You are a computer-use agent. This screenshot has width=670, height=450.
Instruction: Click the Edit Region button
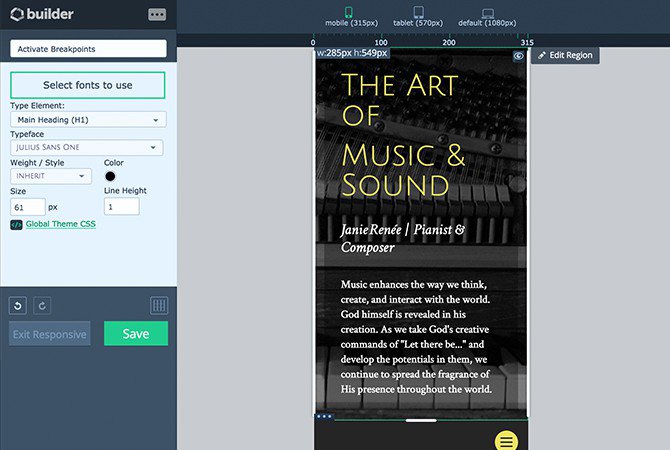565,56
